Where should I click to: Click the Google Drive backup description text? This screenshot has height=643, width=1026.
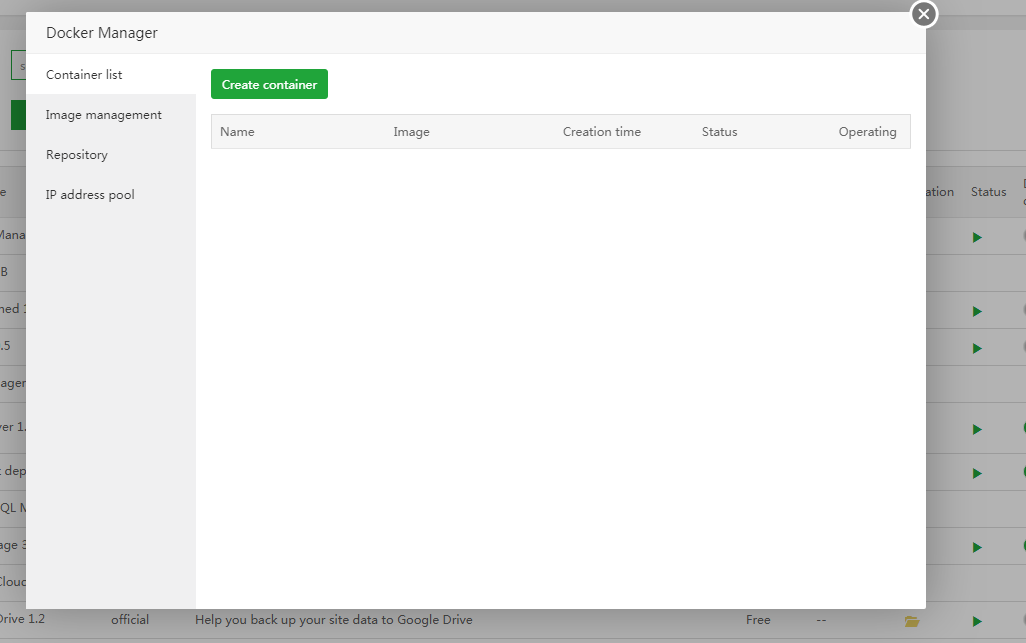tap(333, 619)
